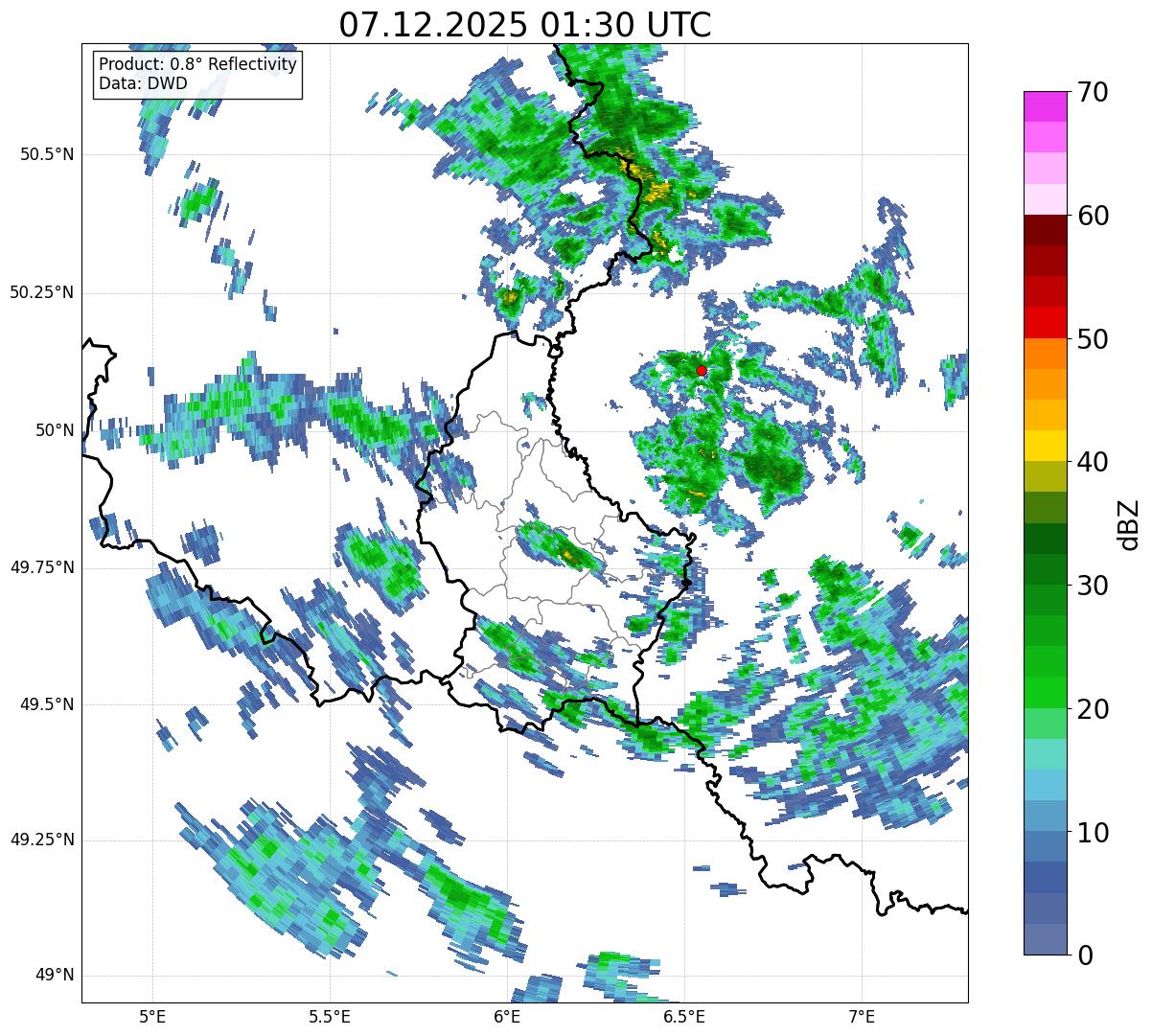The image size is (1152, 1036).
Task: Click the plot title 07.12.2025 01:30 UTC
Action: pos(525,24)
